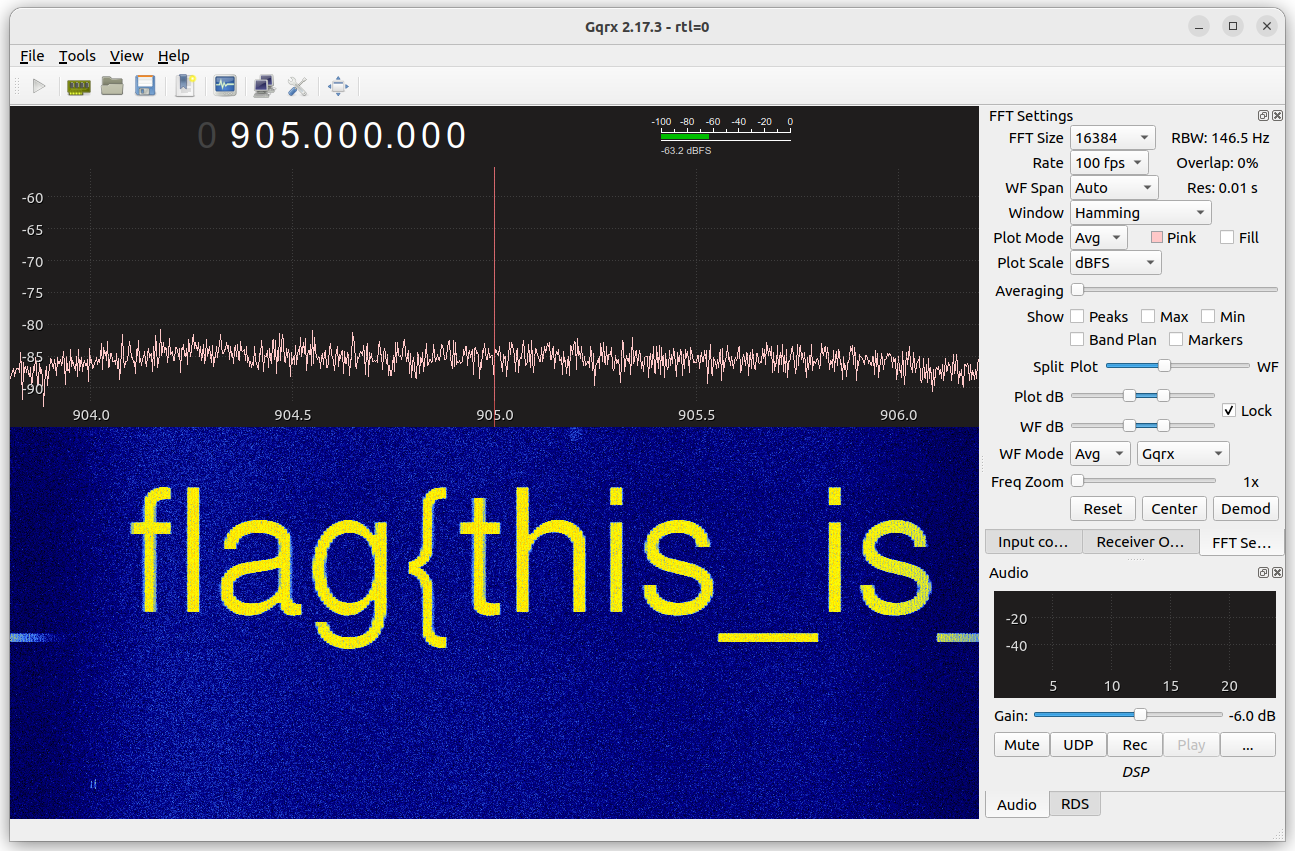Load settings using the folder icon
The width and height of the screenshot is (1295, 851).
coord(113,86)
